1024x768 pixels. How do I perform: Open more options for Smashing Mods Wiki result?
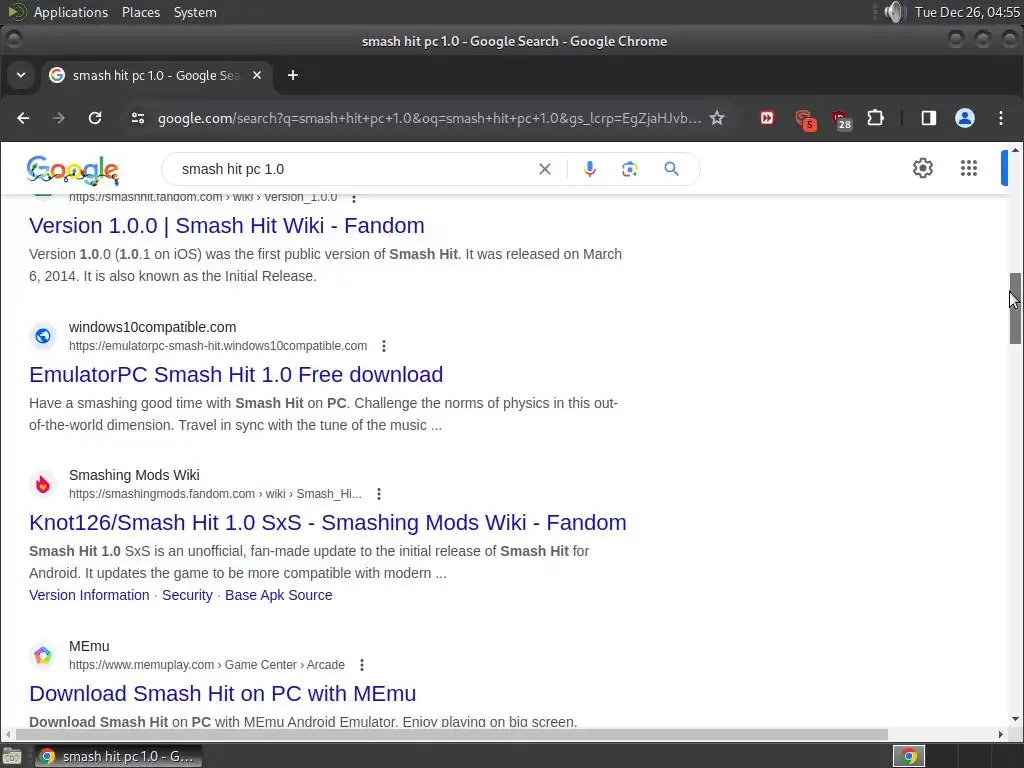(x=379, y=494)
